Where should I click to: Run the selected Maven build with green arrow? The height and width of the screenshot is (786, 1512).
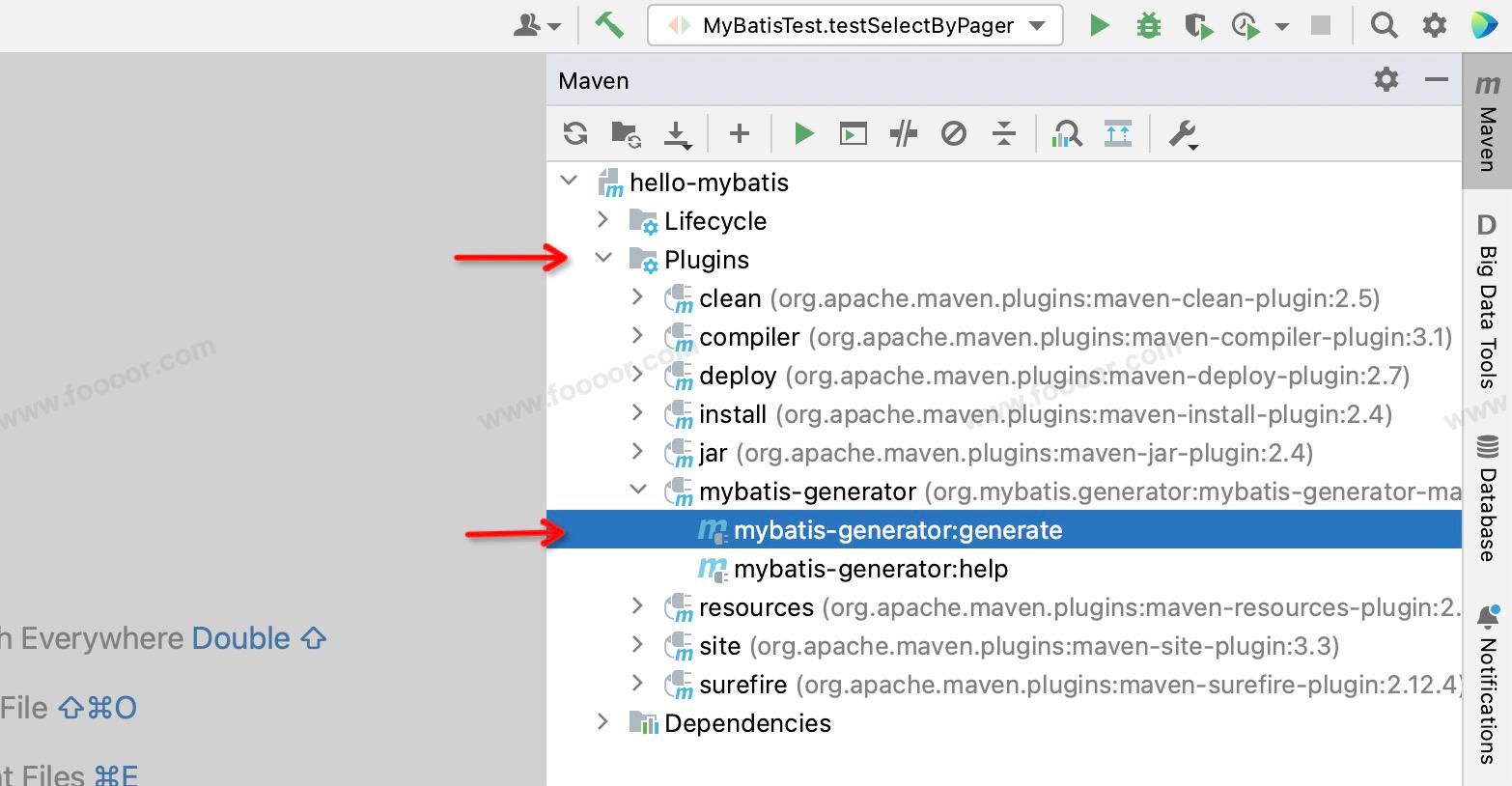[x=803, y=133]
